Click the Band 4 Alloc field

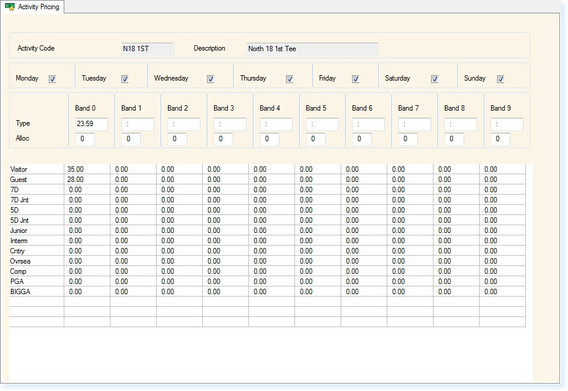(x=270, y=139)
